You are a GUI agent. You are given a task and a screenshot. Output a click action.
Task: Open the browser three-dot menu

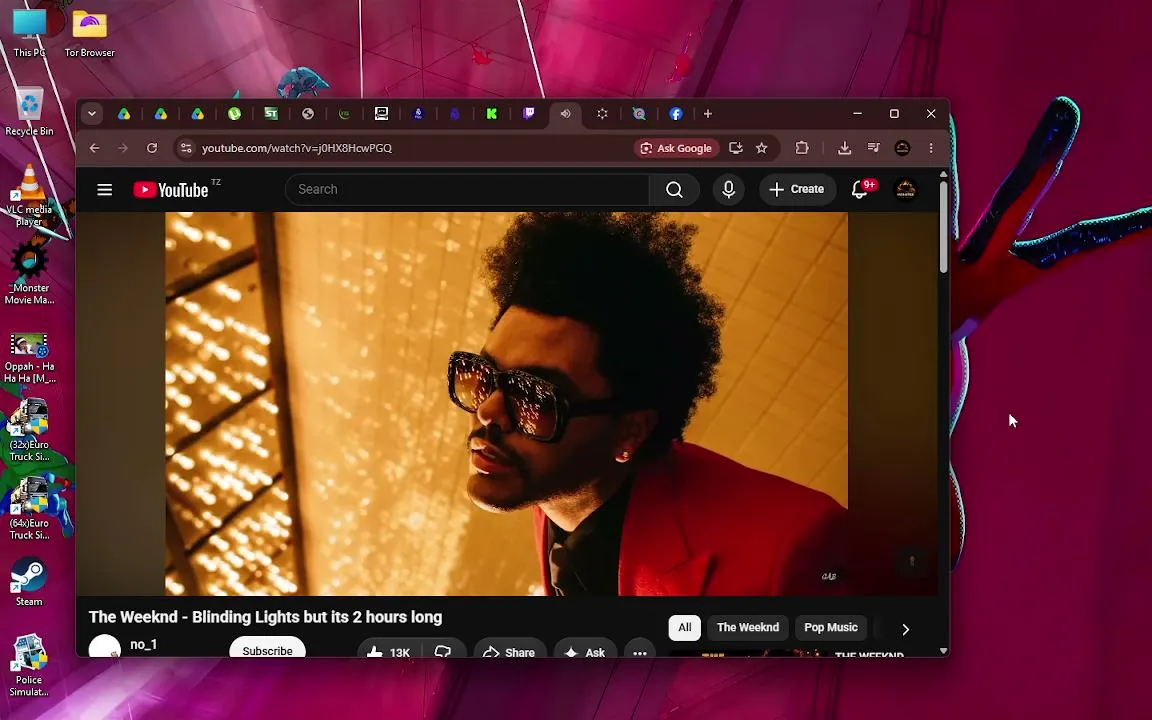931,148
